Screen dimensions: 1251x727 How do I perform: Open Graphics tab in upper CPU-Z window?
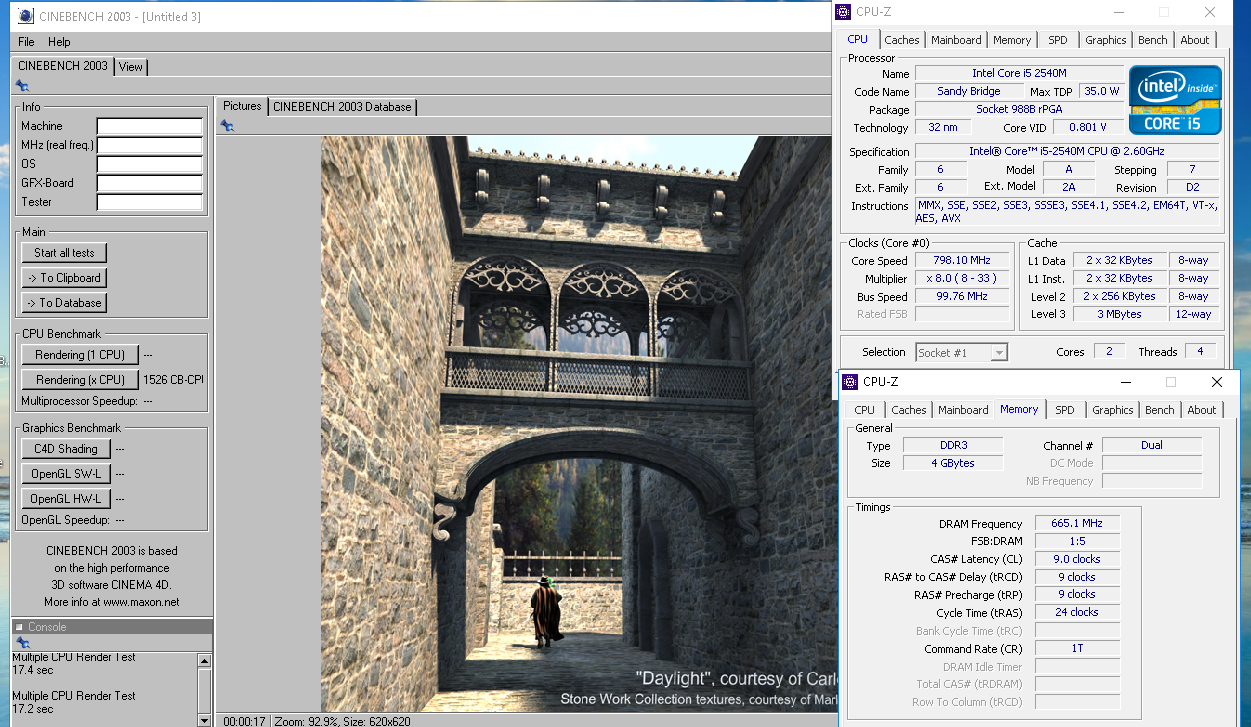tap(1106, 40)
